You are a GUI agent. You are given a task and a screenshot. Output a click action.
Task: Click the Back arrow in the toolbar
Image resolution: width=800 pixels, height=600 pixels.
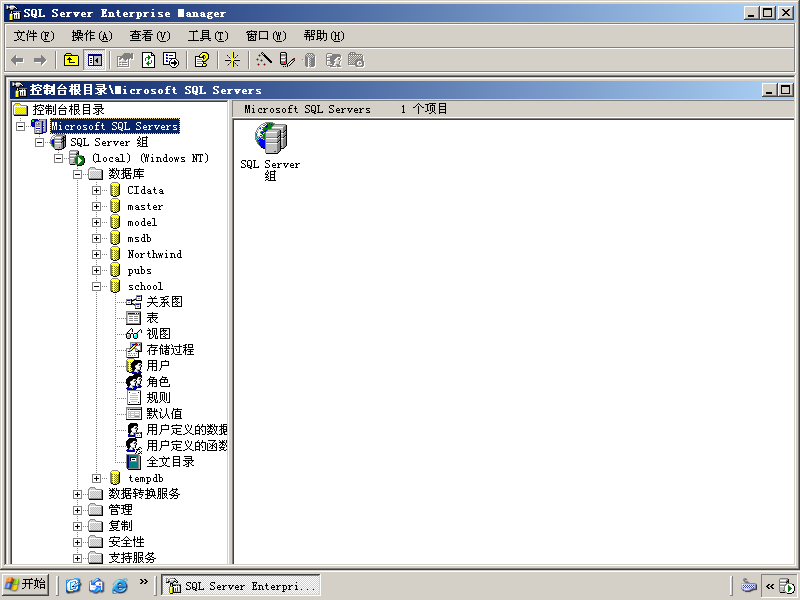click(17, 60)
